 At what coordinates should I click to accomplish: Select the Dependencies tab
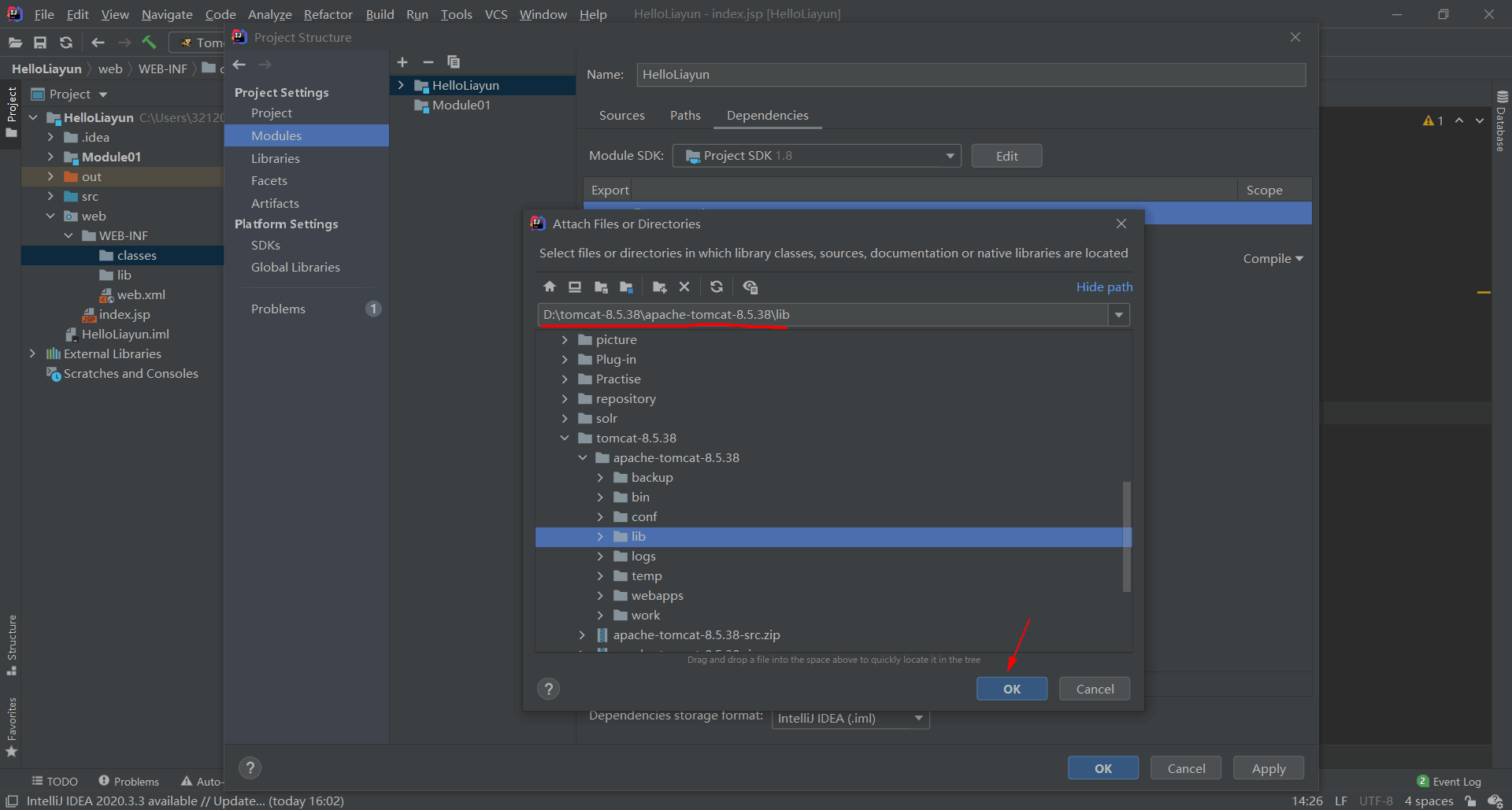[767, 116]
